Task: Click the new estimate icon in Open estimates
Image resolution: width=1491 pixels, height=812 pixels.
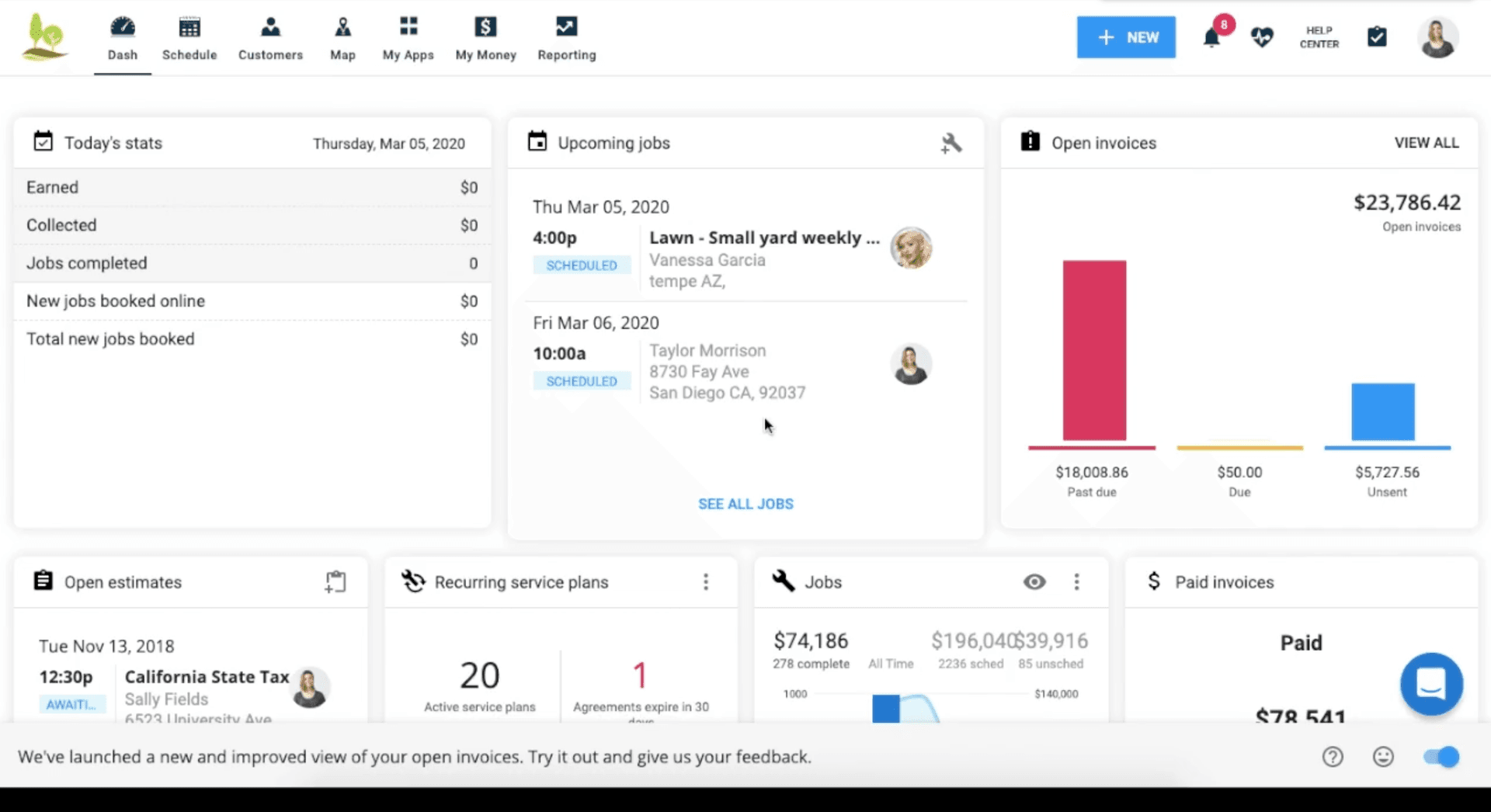Action: click(x=335, y=581)
